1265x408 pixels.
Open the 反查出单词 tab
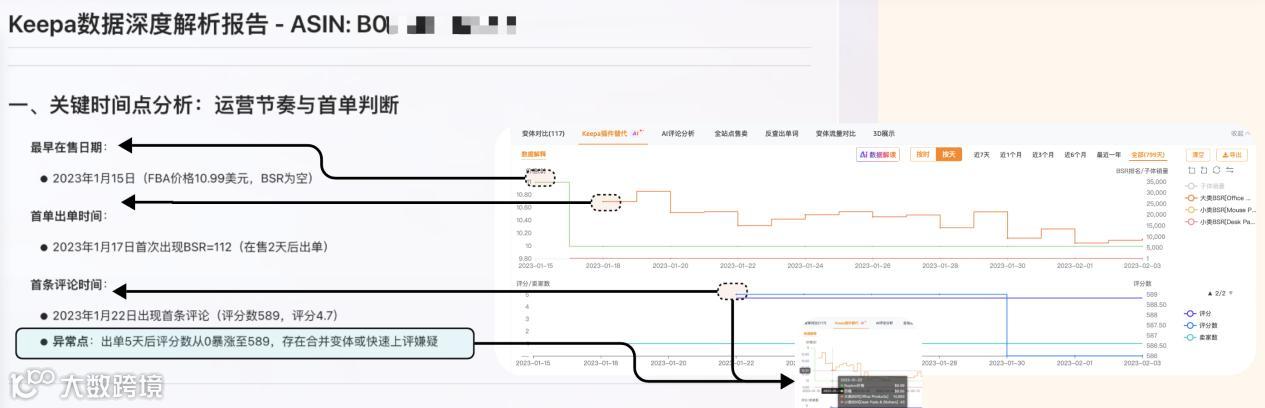pyautogui.click(x=782, y=133)
